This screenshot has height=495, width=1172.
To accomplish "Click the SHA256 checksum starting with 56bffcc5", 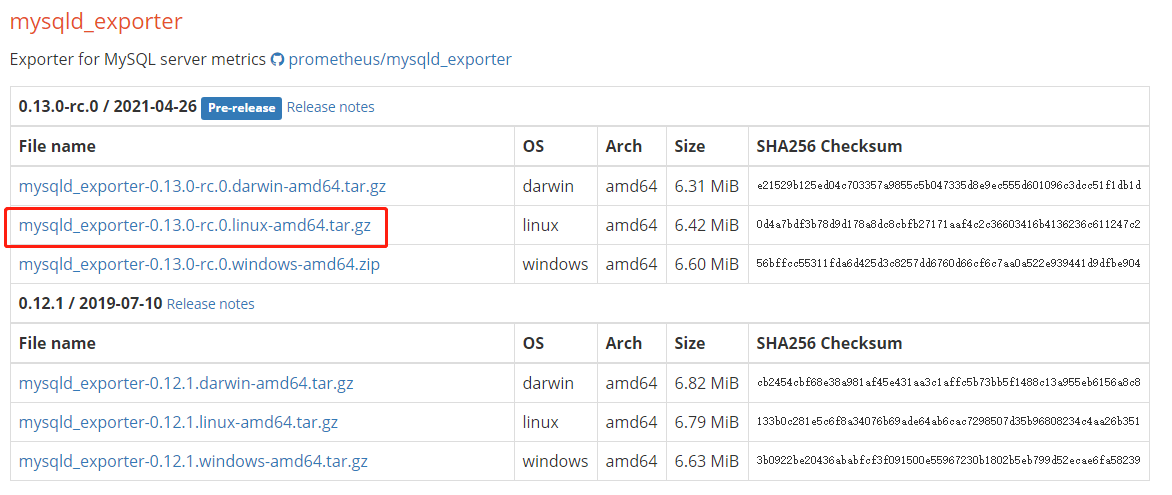I will [949, 264].
